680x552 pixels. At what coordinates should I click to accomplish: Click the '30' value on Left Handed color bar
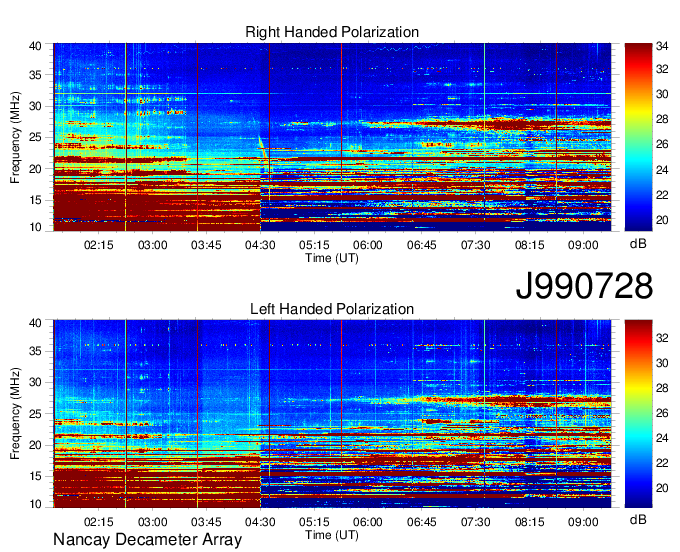pos(662,363)
